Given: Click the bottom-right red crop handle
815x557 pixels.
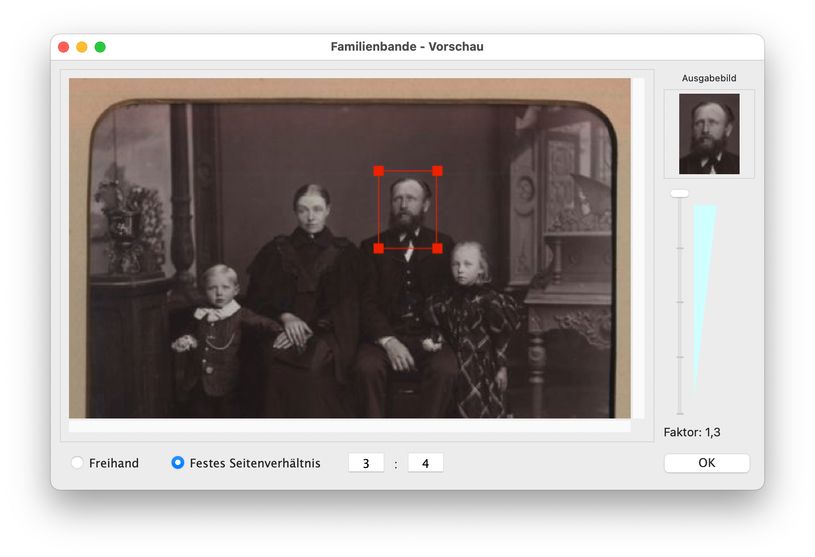Looking at the screenshot, I should click(437, 248).
